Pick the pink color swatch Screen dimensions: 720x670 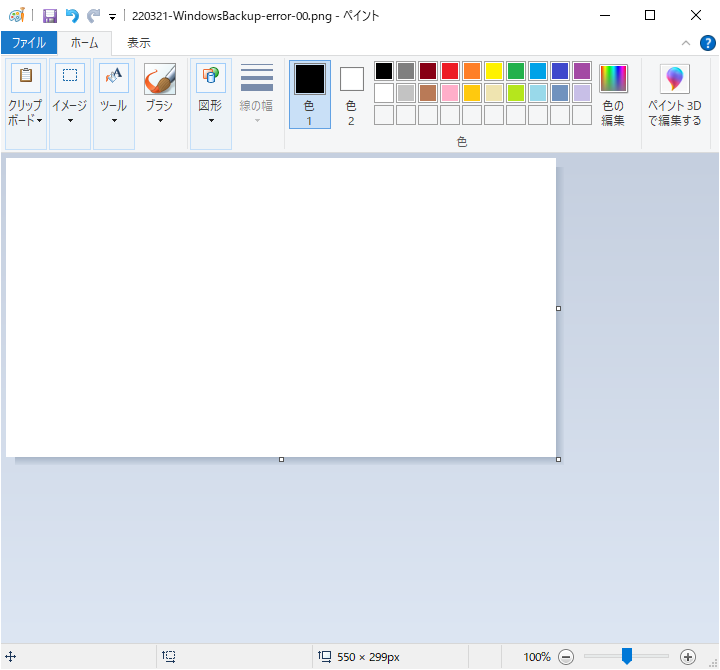coord(450,93)
